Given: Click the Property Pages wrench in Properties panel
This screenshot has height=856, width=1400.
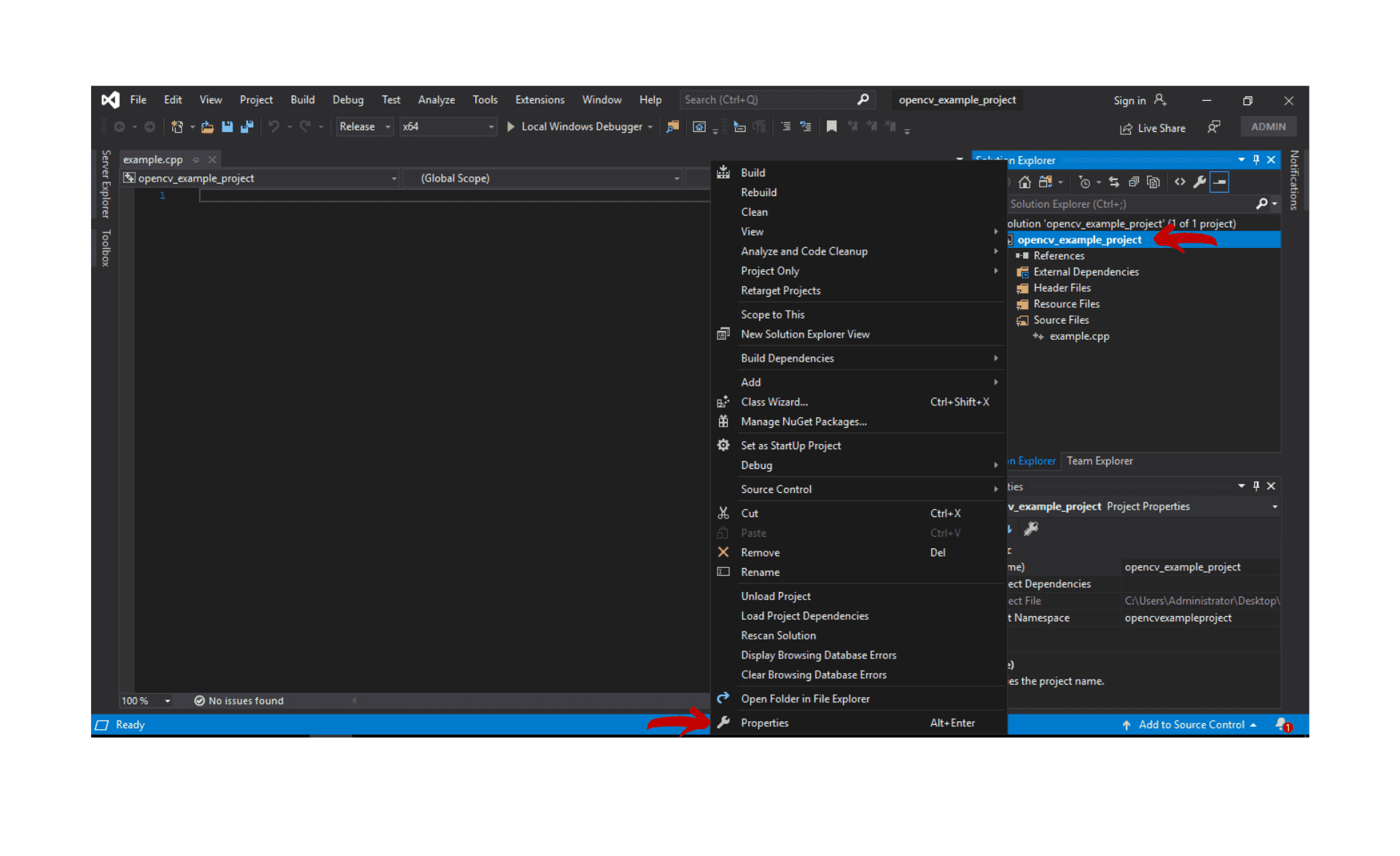Looking at the screenshot, I should (1031, 529).
